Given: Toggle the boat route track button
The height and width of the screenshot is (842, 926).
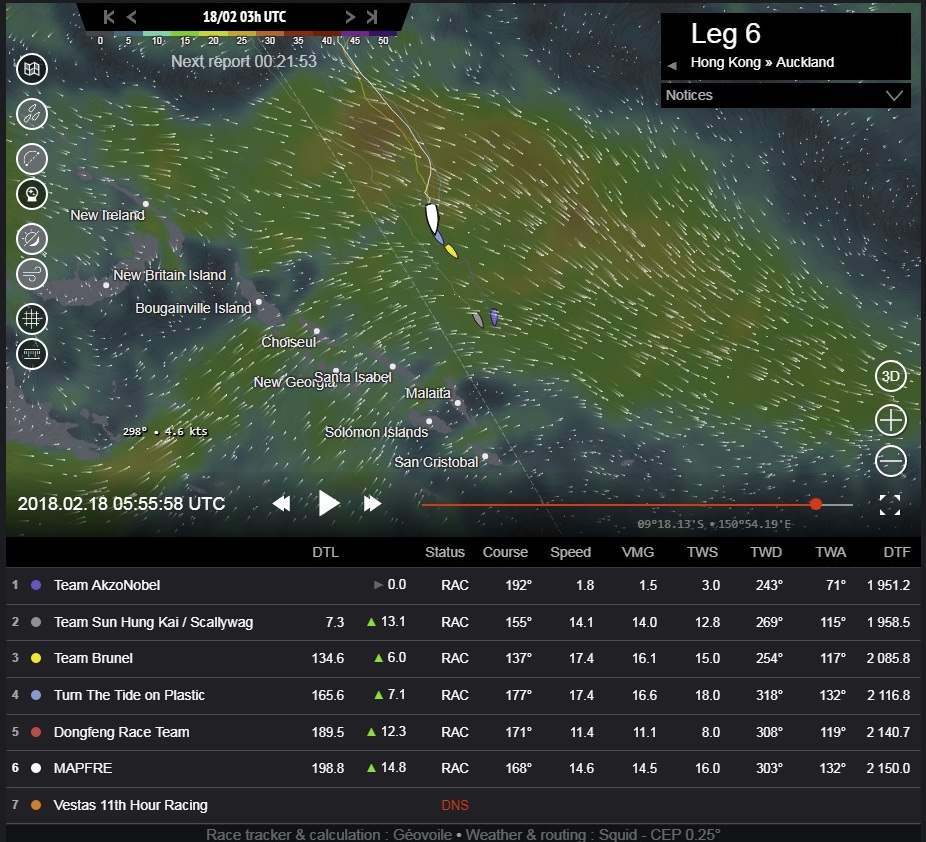Looking at the screenshot, I should (32, 159).
